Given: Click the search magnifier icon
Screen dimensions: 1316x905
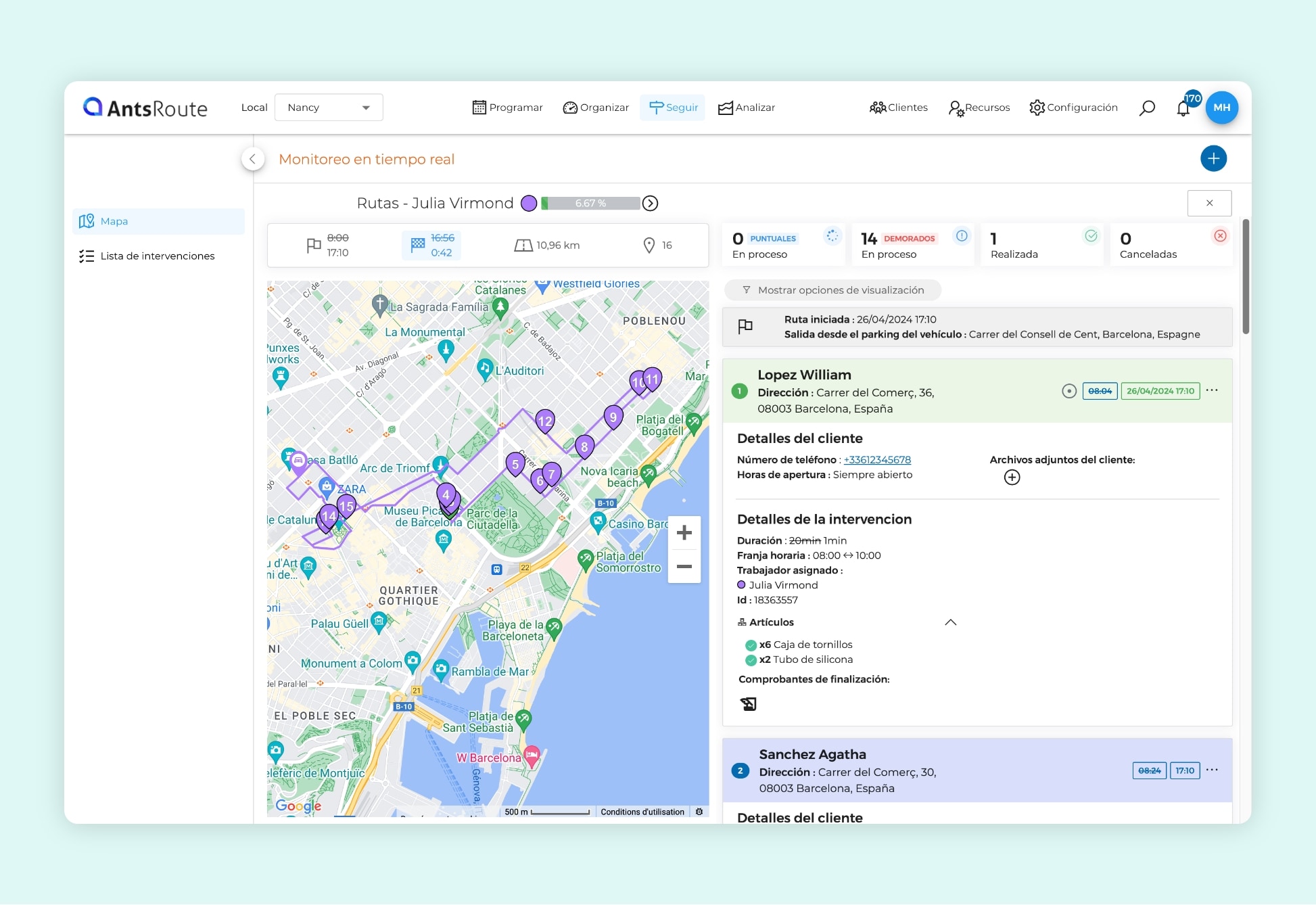Looking at the screenshot, I should [x=1148, y=108].
